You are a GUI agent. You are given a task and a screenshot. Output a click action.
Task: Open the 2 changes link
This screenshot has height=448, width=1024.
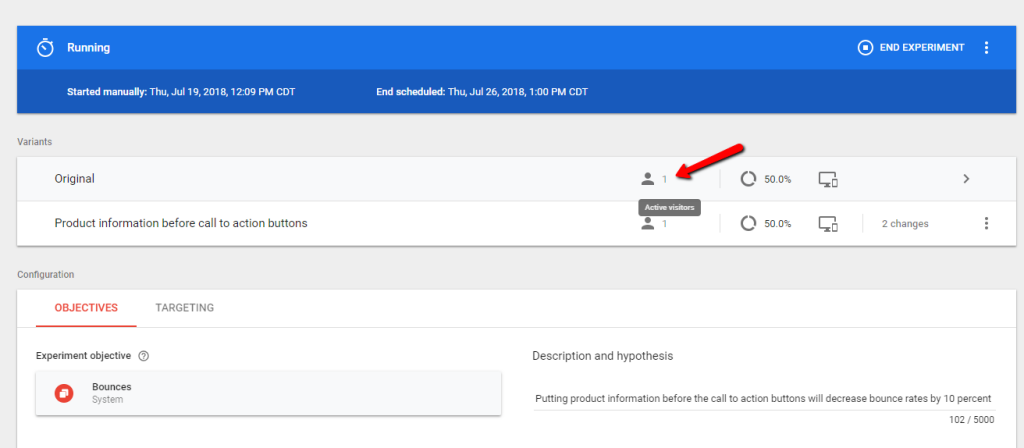[x=904, y=223]
